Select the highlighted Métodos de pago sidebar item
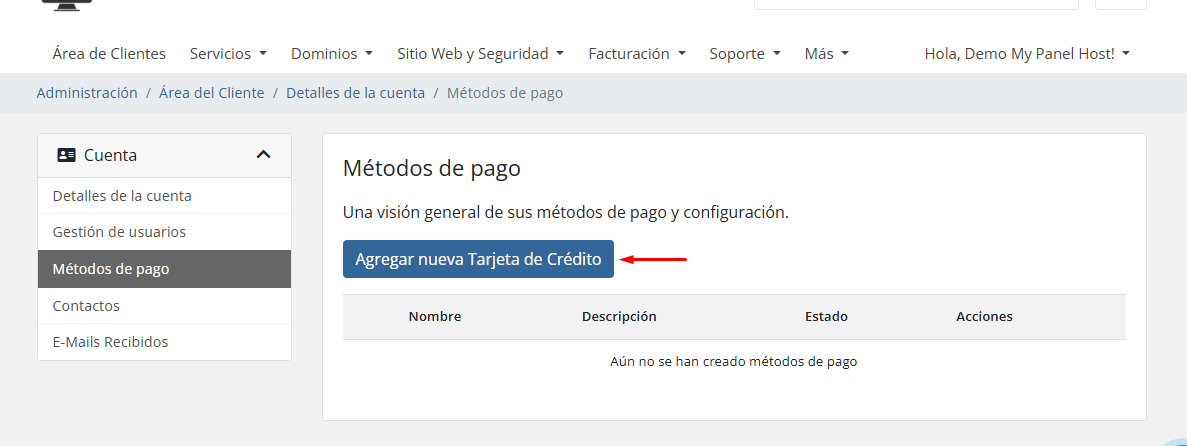The height and width of the screenshot is (446, 1187). [111, 269]
